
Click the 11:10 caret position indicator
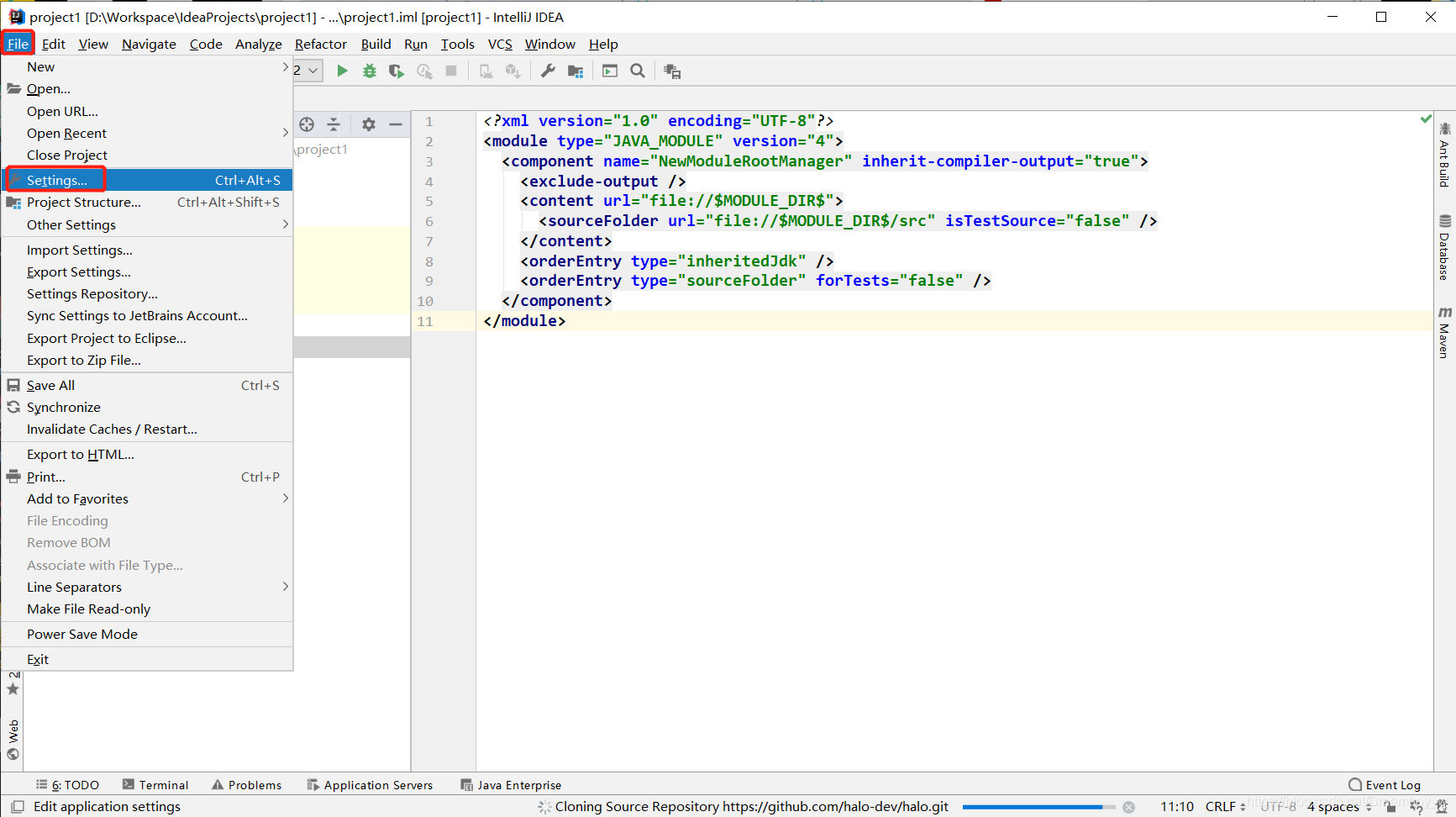(x=1177, y=807)
